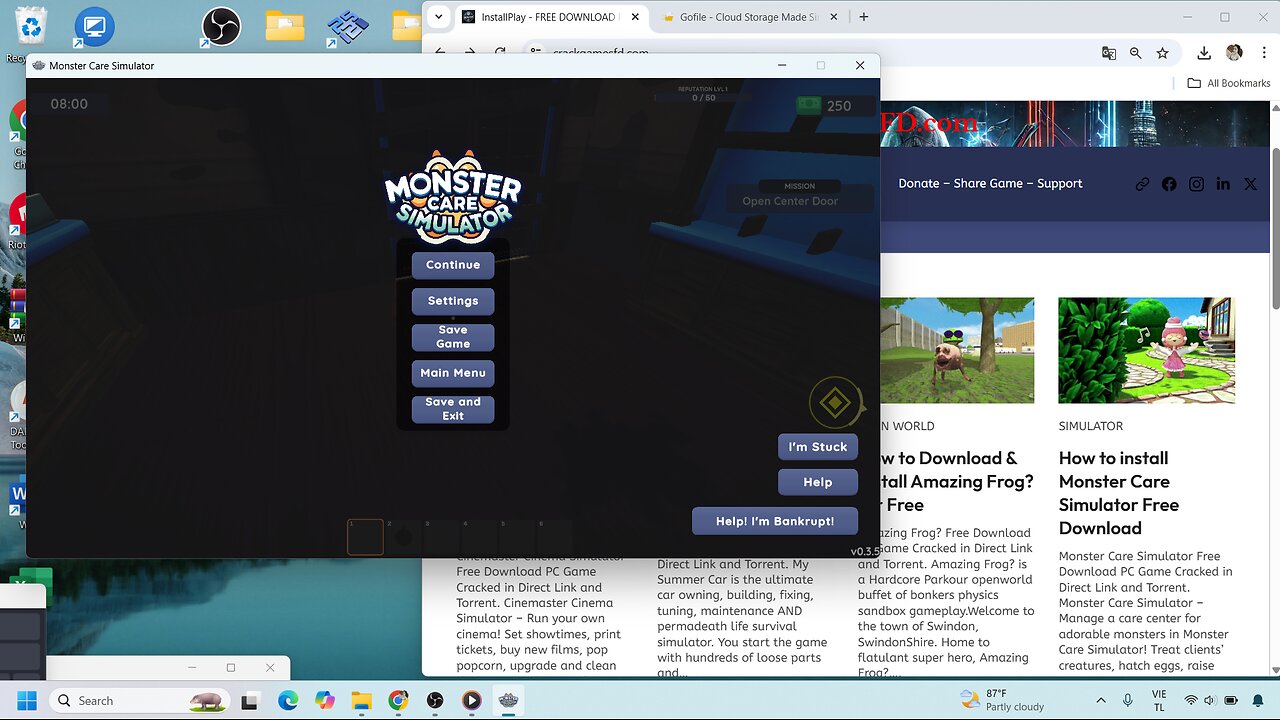This screenshot has height=720, width=1280.
Task: Click Continue in the pause menu
Action: pyautogui.click(x=453, y=265)
